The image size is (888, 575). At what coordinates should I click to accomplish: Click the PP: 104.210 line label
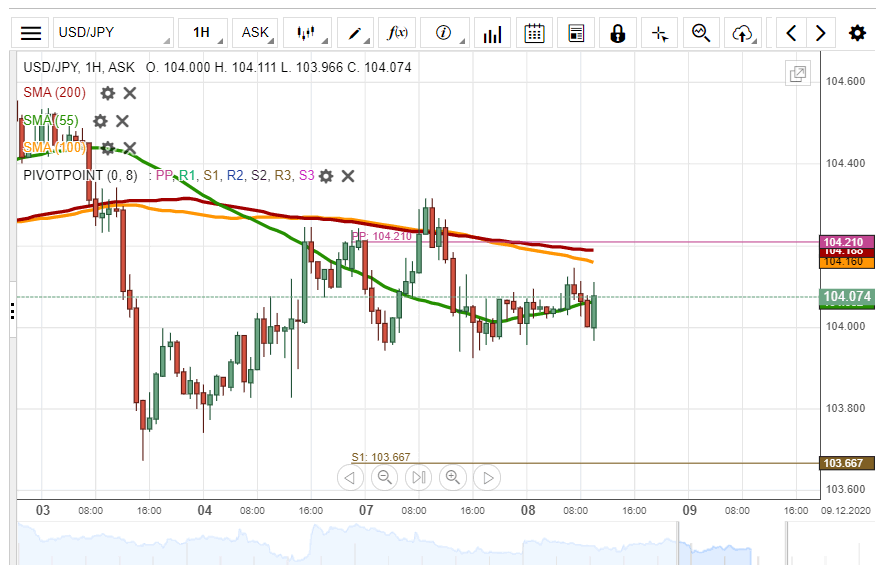pyautogui.click(x=382, y=236)
